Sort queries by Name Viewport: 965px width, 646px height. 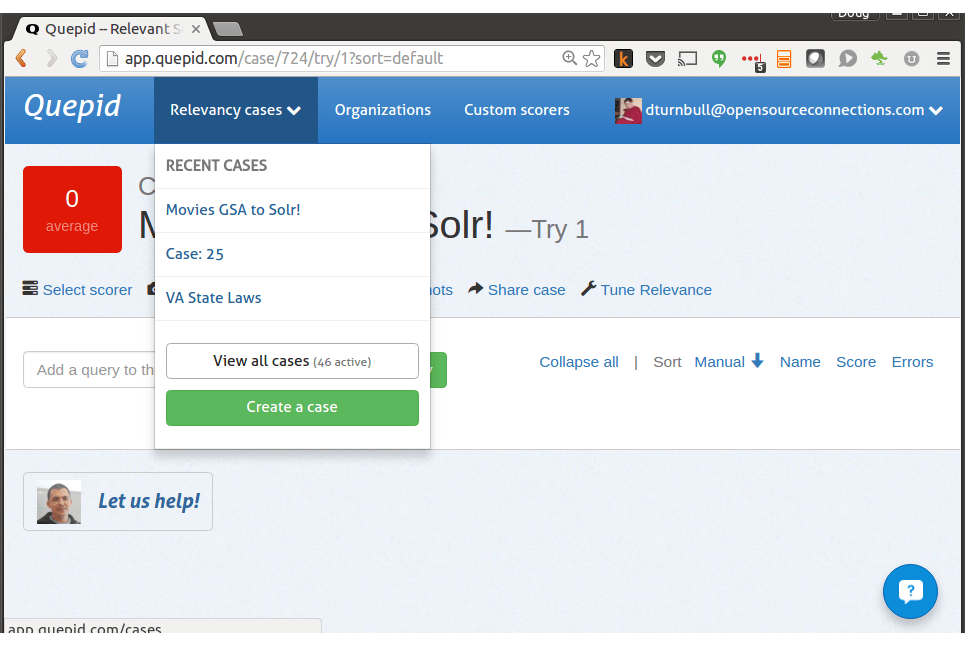(800, 362)
